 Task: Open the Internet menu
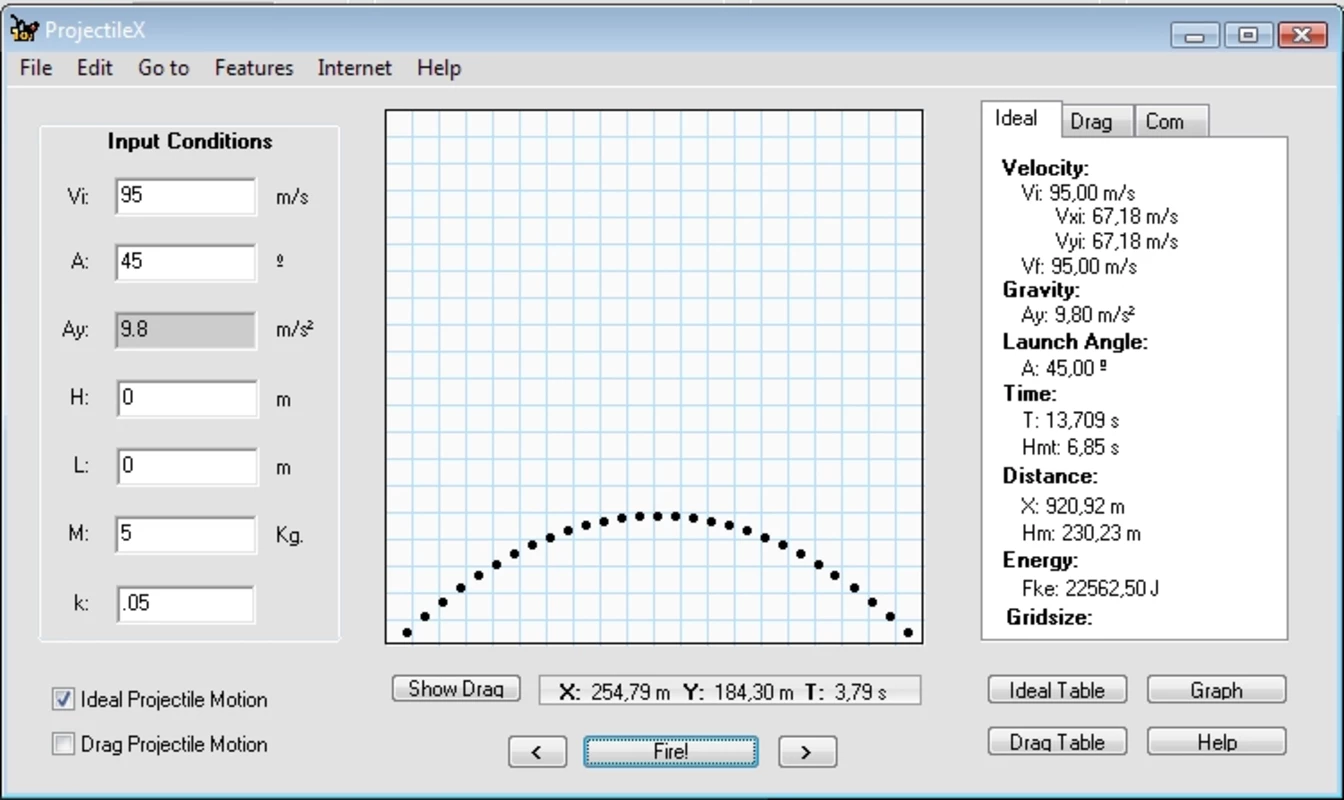point(355,68)
